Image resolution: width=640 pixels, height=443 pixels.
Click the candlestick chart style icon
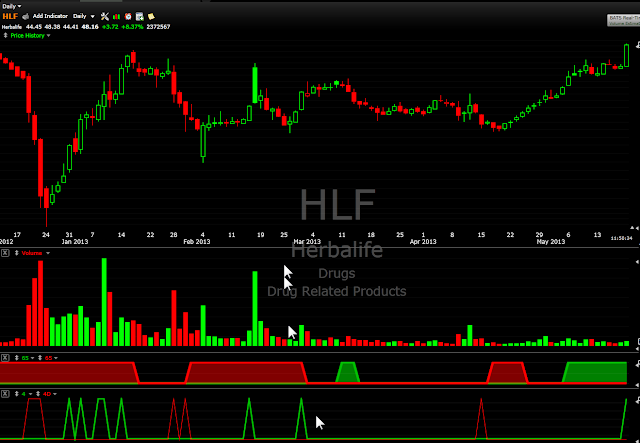(116, 16)
